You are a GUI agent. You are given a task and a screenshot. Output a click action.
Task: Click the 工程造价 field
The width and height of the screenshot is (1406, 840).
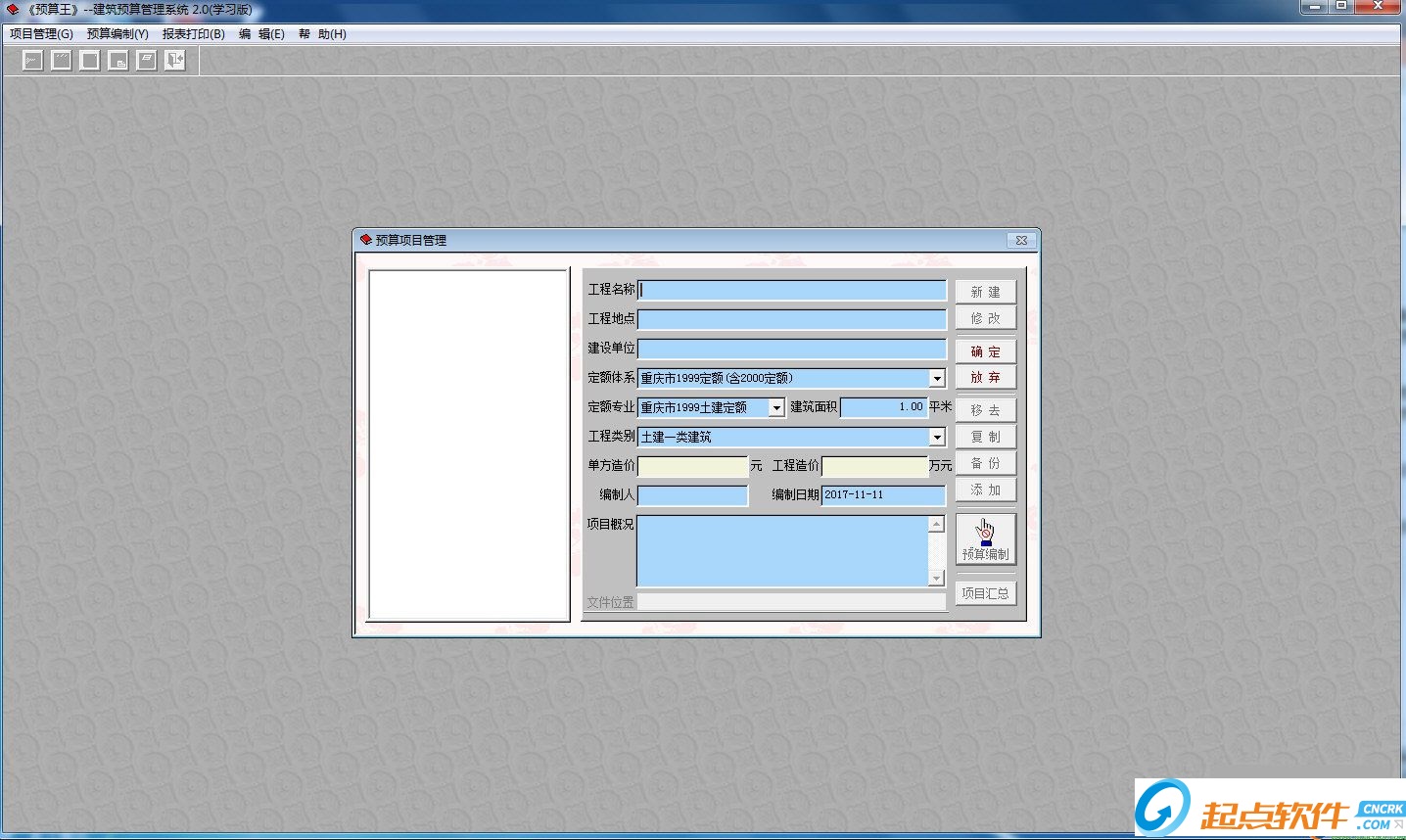tap(875, 466)
